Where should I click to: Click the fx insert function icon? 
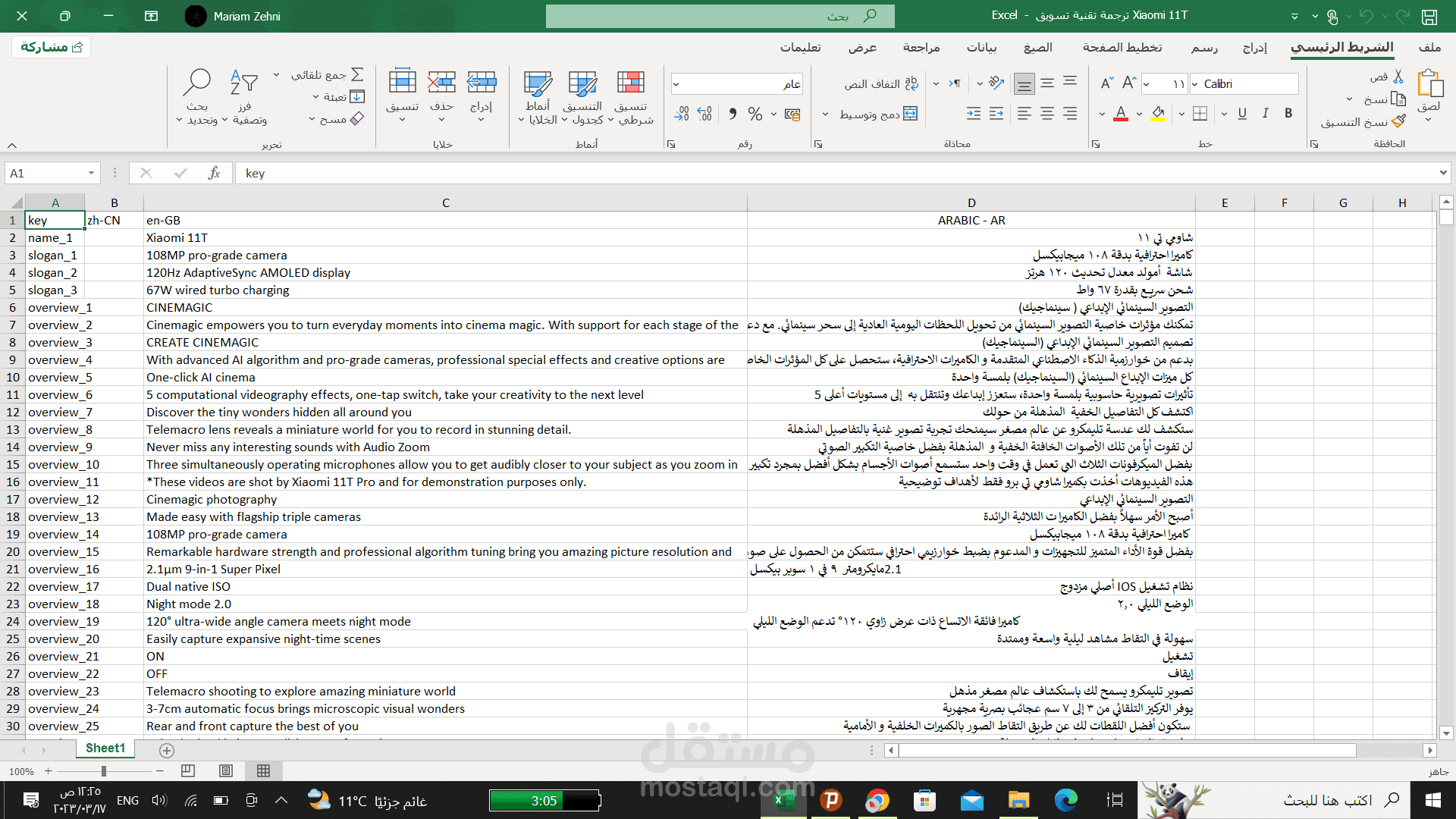coord(214,173)
